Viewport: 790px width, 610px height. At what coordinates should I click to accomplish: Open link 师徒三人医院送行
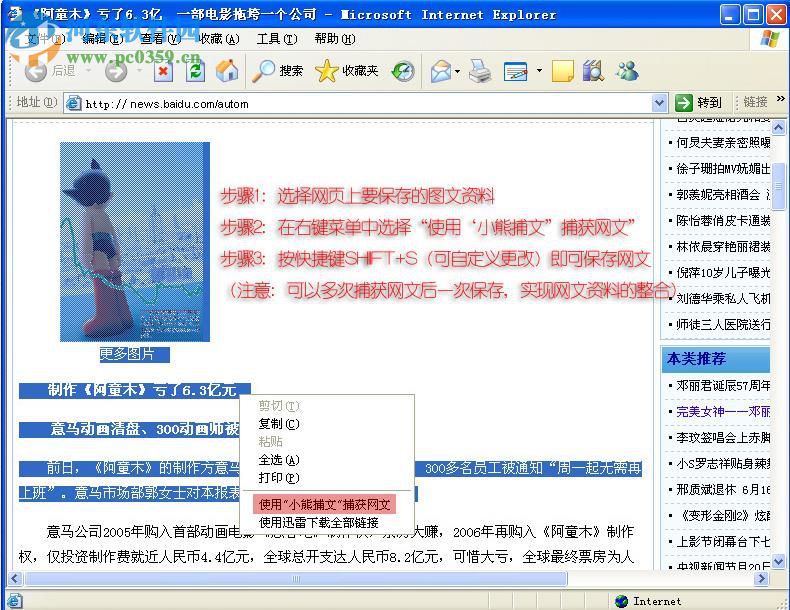click(723, 324)
